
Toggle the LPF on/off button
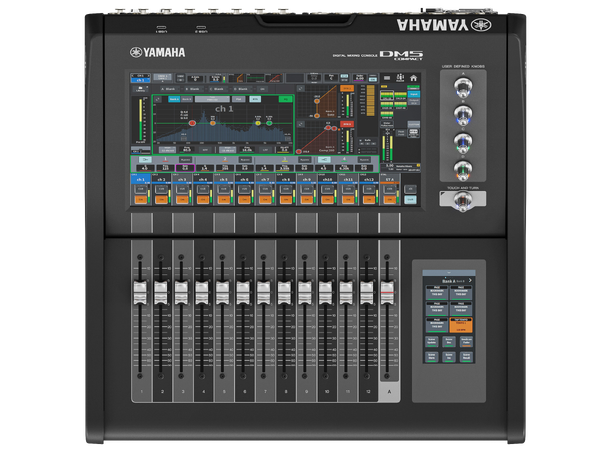[x=265, y=149]
